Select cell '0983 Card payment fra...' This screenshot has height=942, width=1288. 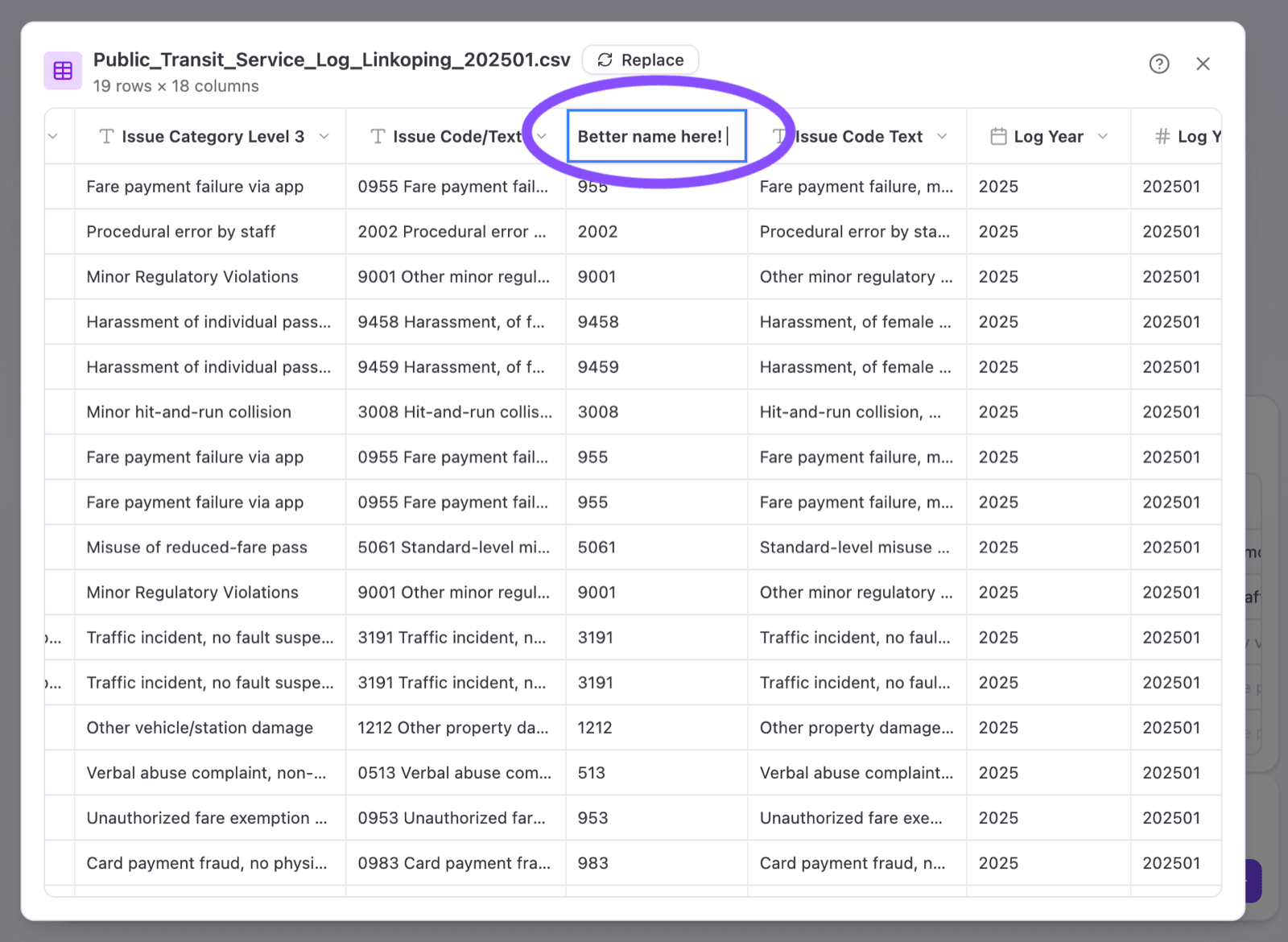(x=454, y=863)
